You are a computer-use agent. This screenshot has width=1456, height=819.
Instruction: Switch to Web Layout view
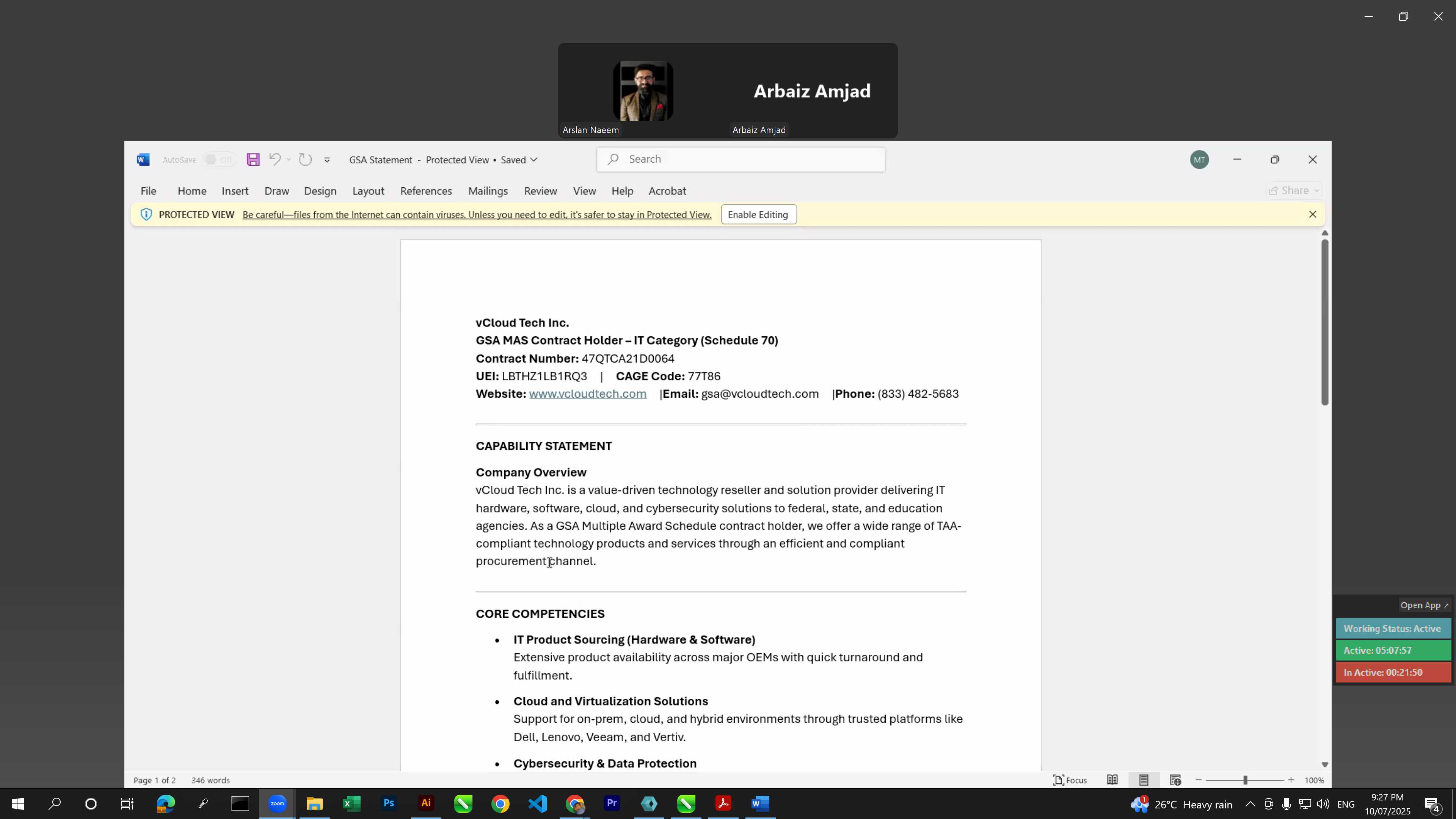(1175, 780)
